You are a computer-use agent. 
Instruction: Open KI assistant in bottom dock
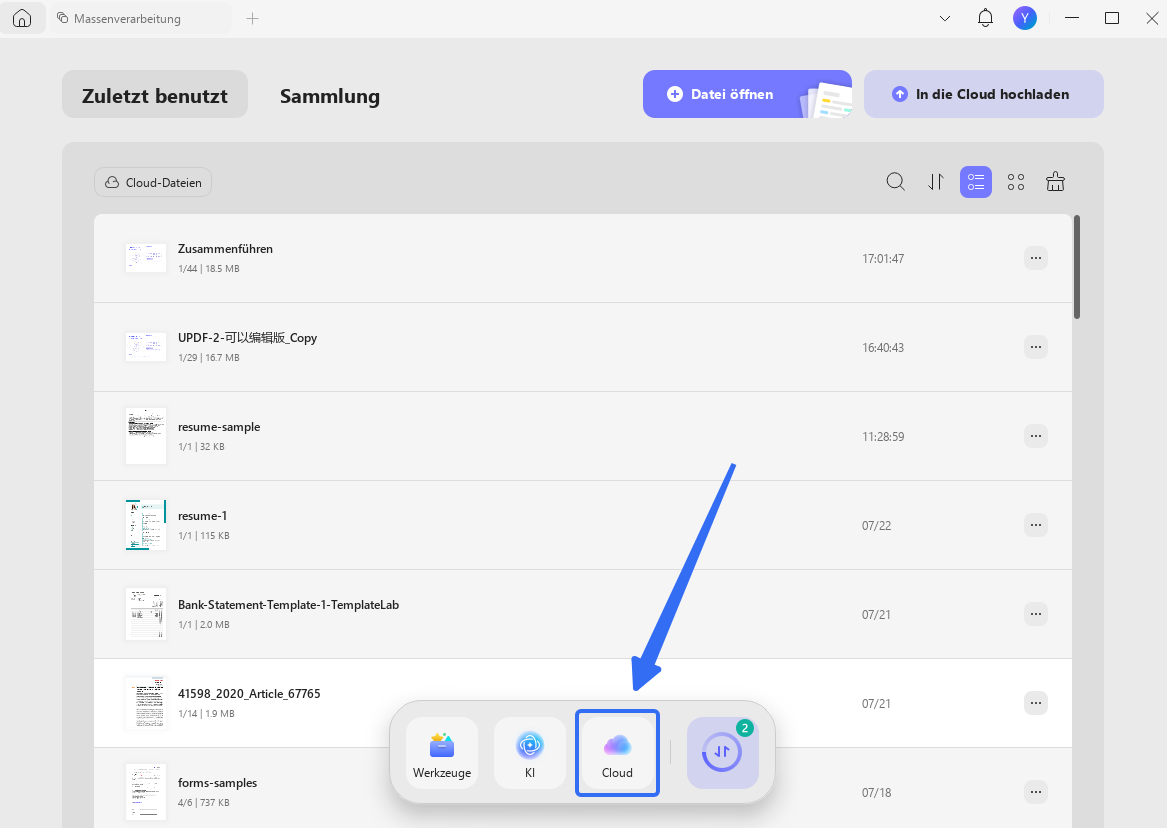[x=530, y=752]
